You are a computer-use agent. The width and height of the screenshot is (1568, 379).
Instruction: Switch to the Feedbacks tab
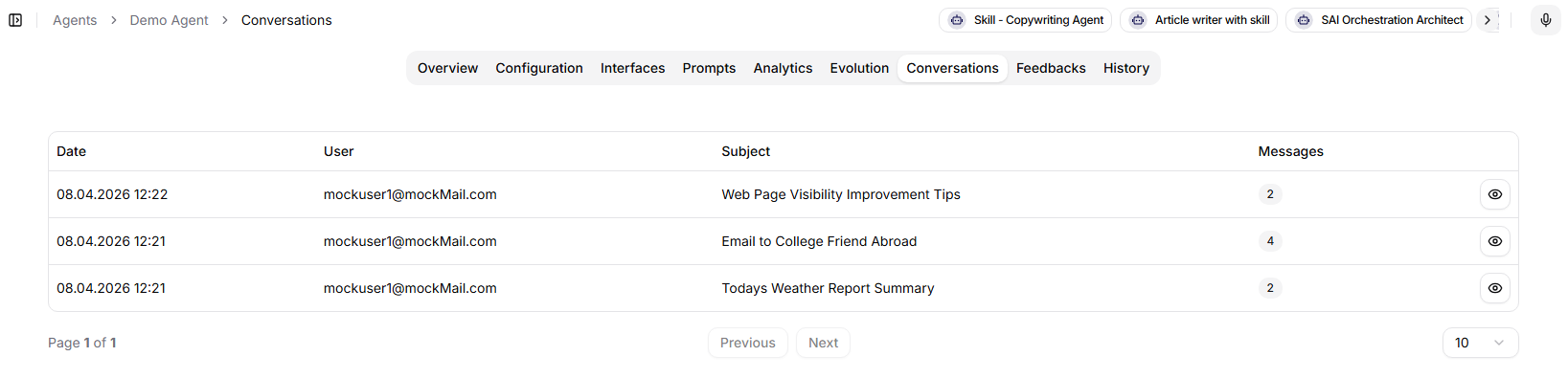click(x=1051, y=68)
